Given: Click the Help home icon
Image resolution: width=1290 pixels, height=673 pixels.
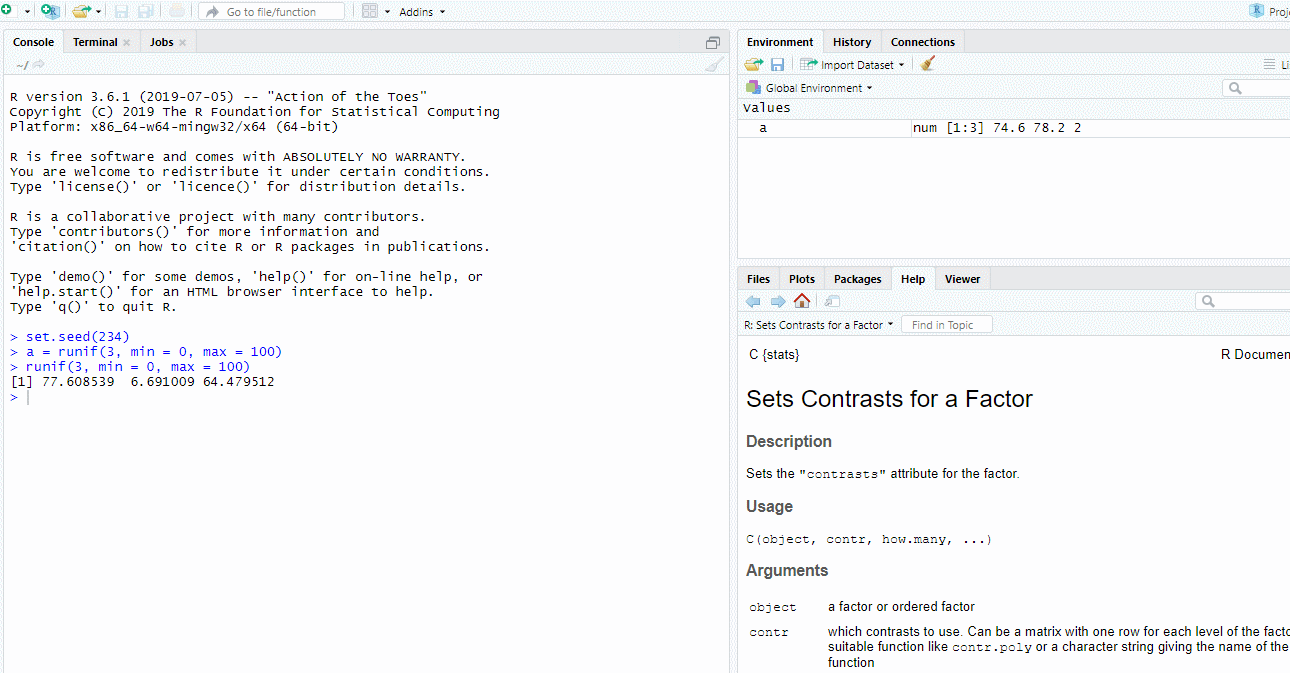Looking at the screenshot, I should click(802, 301).
